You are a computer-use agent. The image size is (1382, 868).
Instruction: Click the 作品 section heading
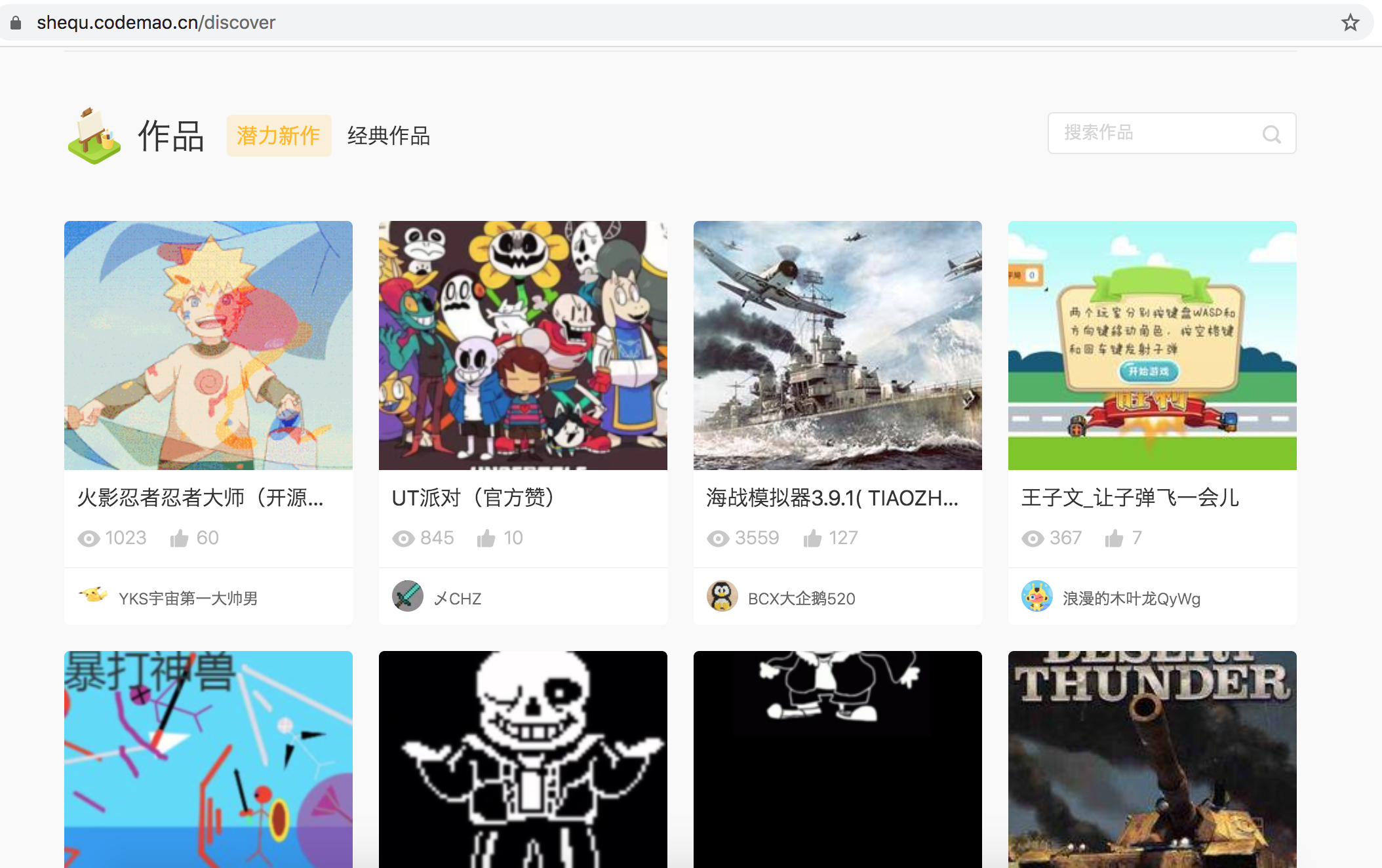pos(171,136)
